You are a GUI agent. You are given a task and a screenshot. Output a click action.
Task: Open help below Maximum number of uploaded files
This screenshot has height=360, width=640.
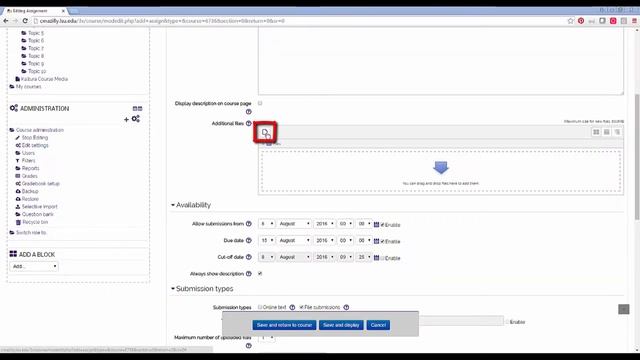click(249, 346)
